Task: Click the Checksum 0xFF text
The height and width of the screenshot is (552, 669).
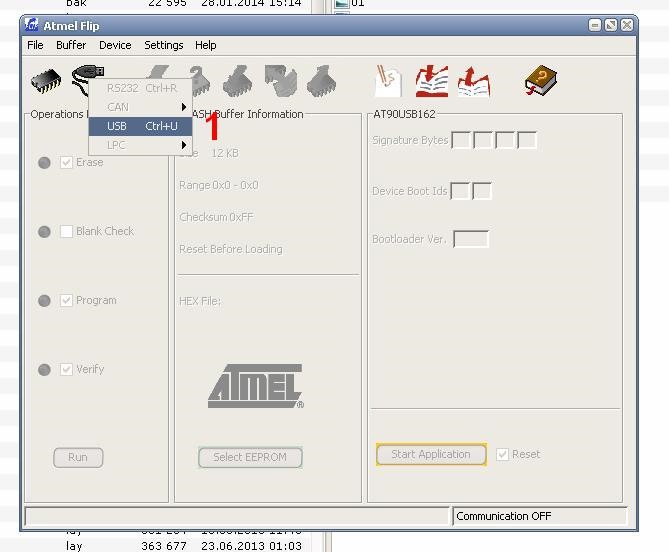Action: click(216, 217)
